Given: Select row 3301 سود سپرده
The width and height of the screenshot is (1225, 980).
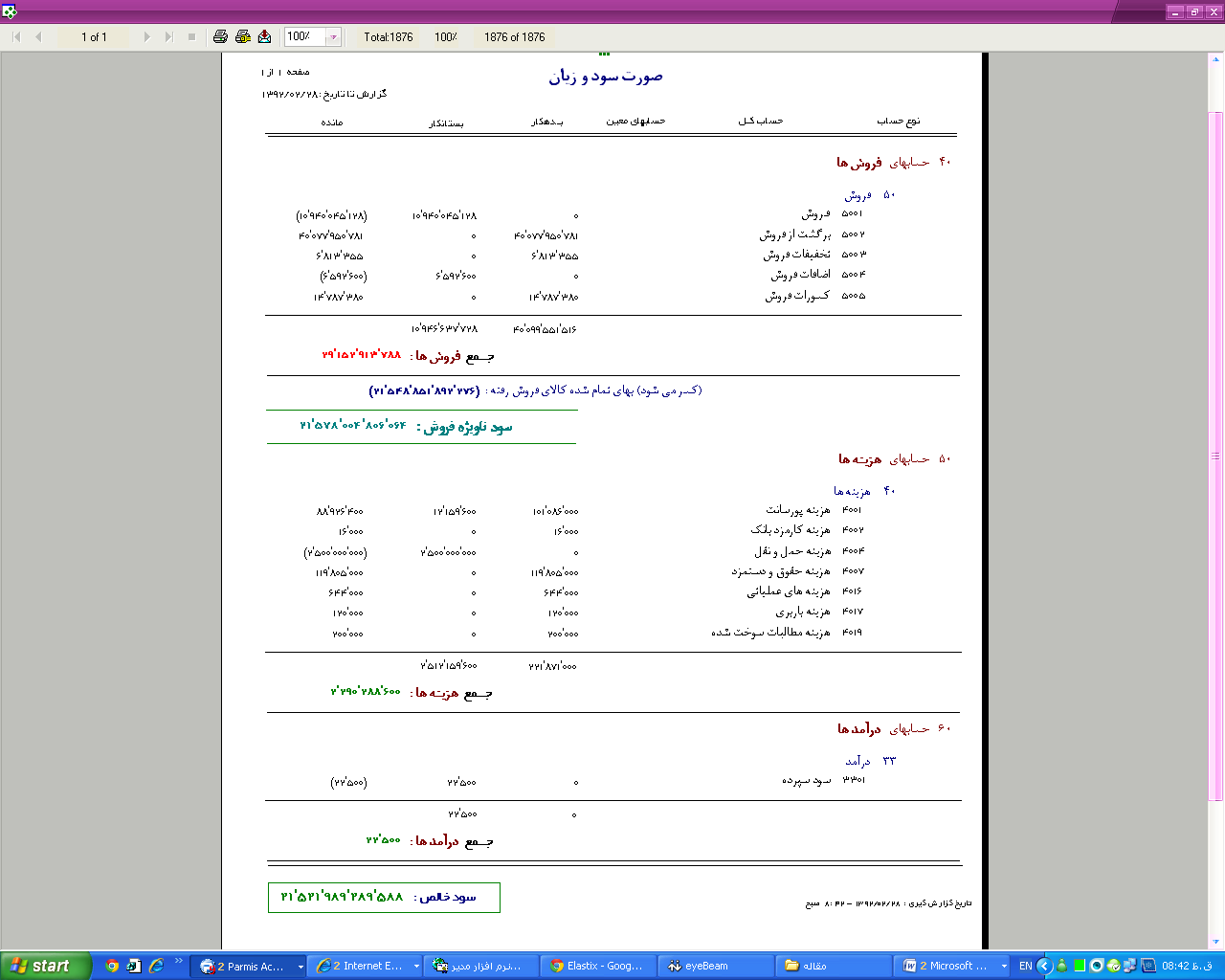Looking at the screenshot, I should tap(598, 781).
